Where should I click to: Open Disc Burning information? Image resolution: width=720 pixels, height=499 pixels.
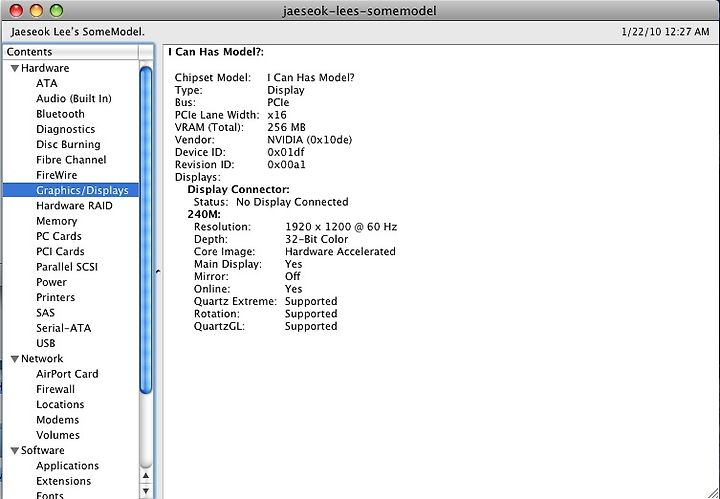coord(68,145)
